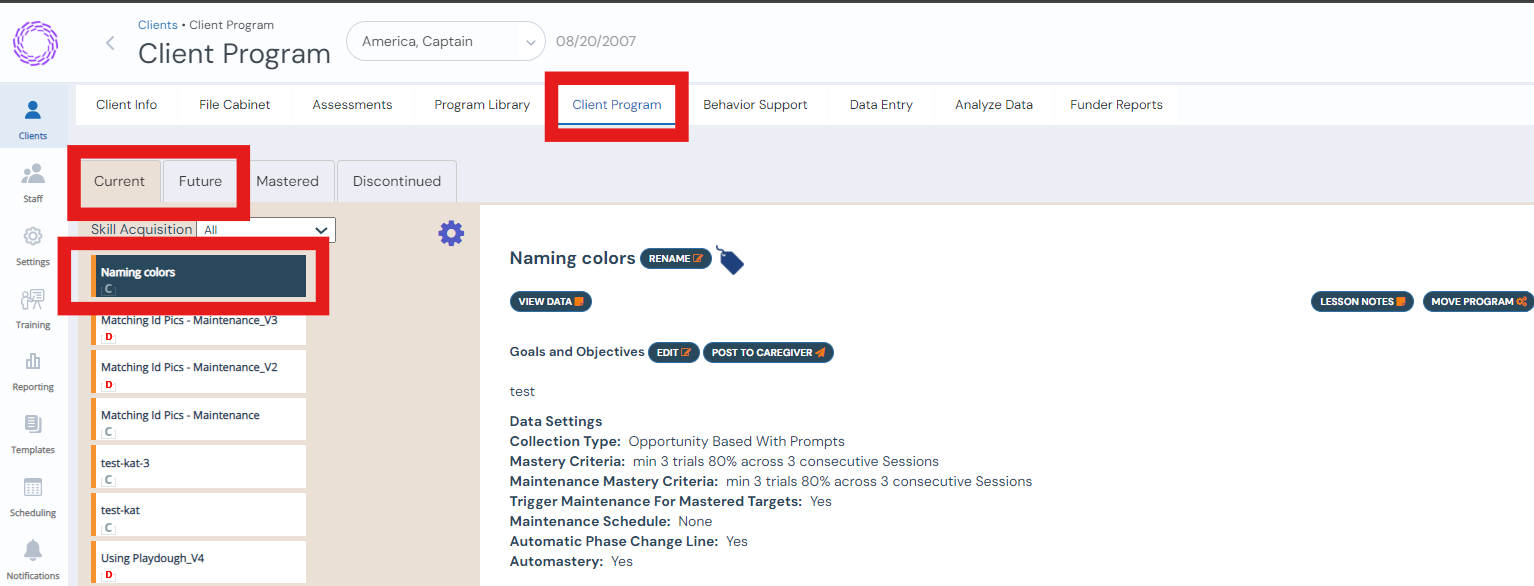Click the purple gear settings icon
Image resolution: width=1534 pixels, height=586 pixels.
(x=451, y=233)
